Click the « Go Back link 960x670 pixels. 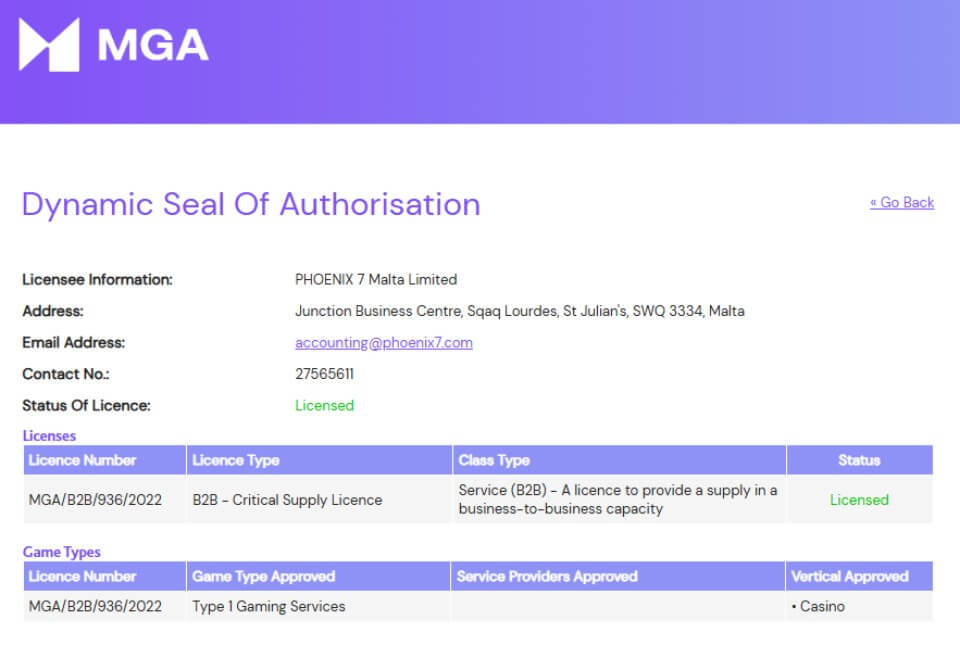[x=901, y=202]
